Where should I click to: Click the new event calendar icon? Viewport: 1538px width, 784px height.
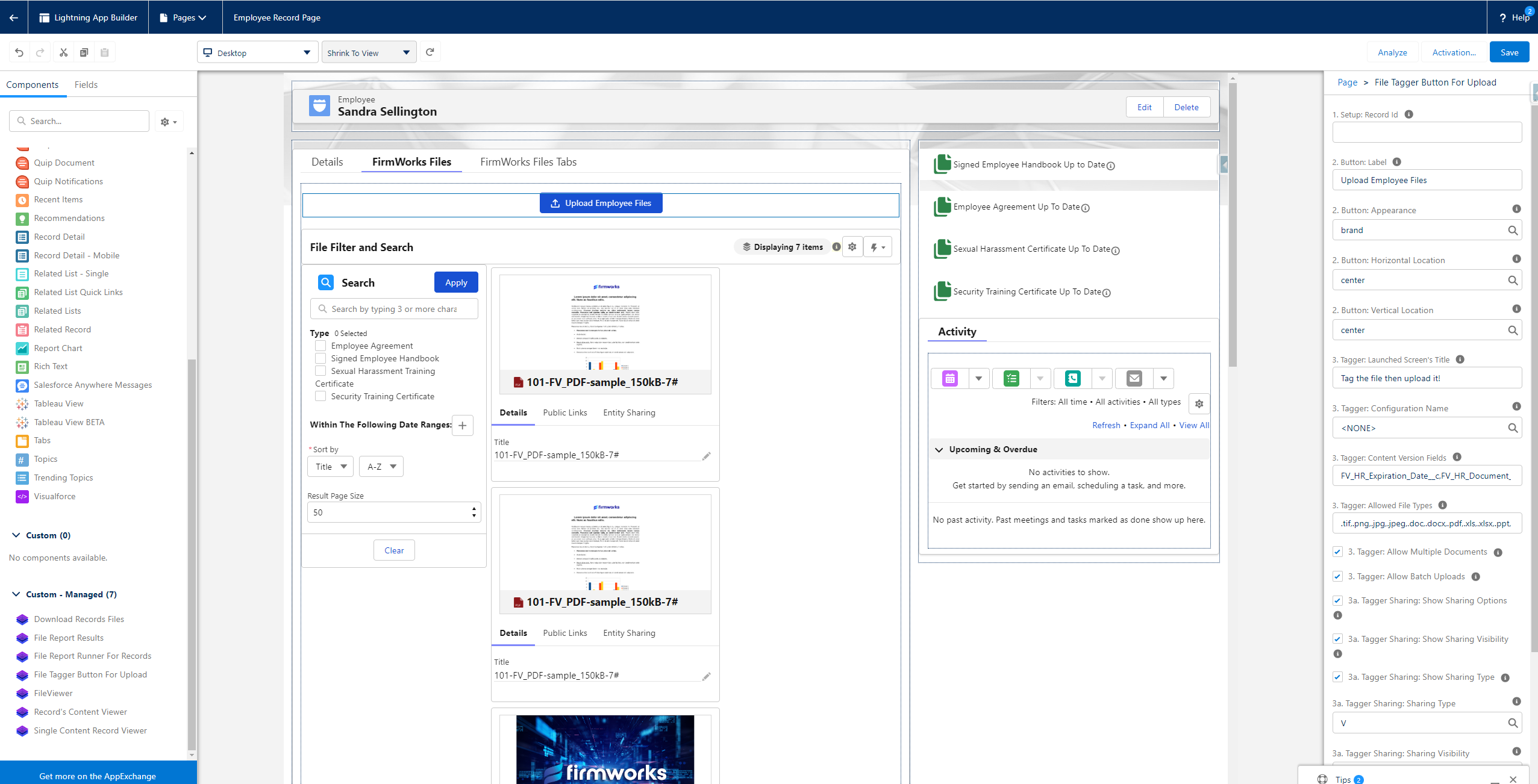tap(950, 379)
